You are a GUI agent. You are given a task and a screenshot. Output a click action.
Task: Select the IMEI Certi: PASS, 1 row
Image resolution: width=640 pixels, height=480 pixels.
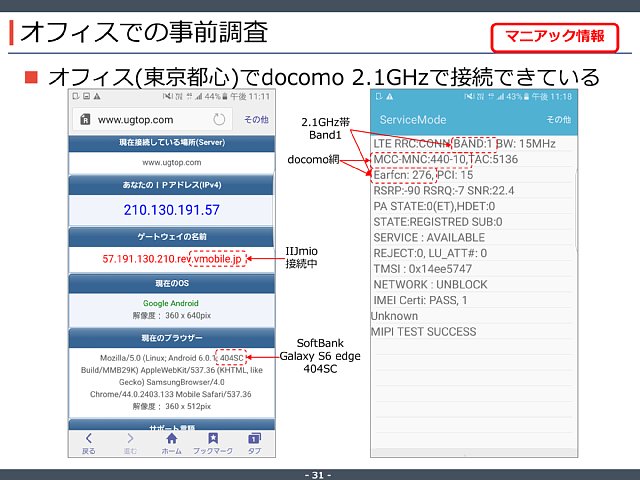[x=473, y=300]
